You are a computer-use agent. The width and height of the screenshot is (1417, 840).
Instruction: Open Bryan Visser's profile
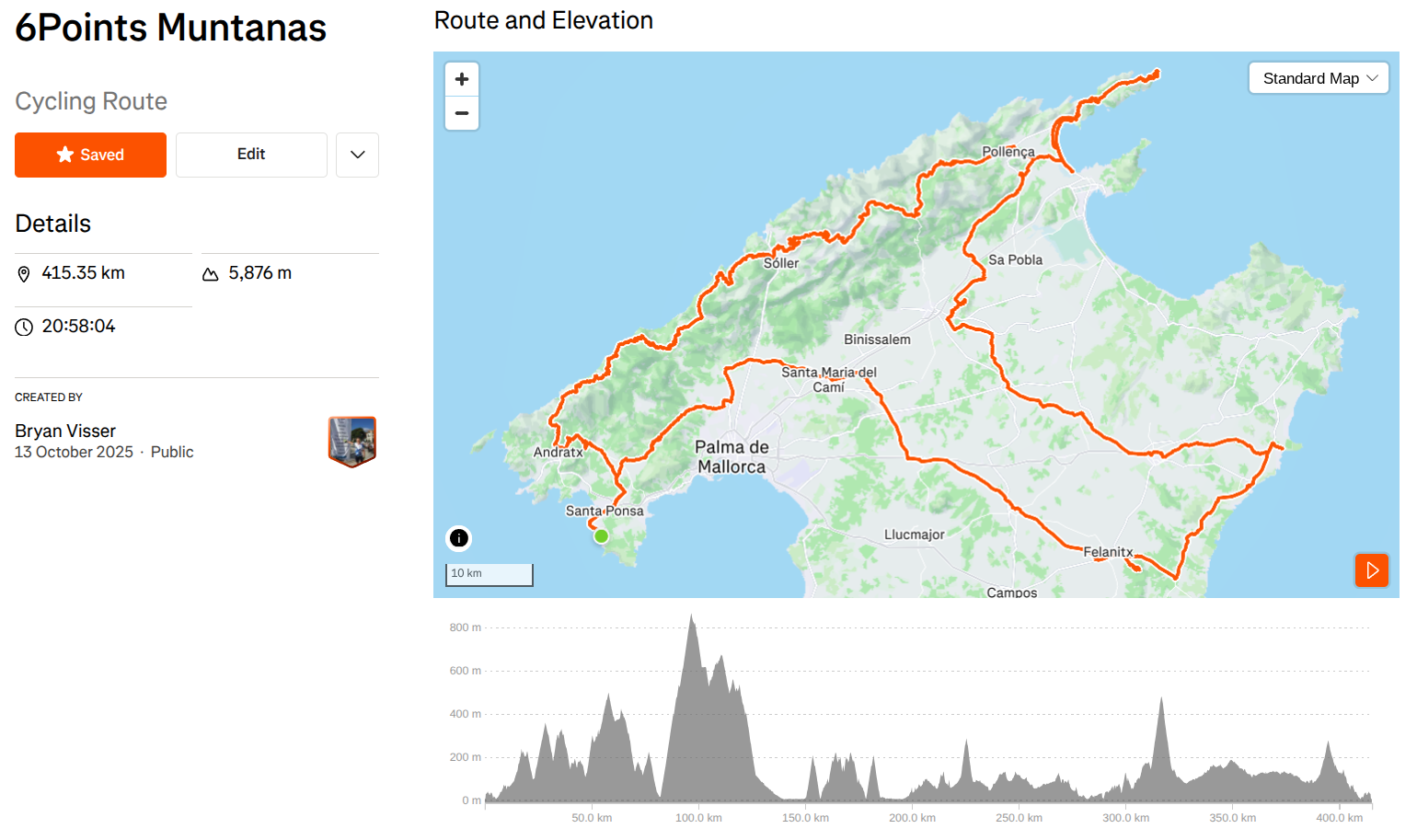pos(65,431)
